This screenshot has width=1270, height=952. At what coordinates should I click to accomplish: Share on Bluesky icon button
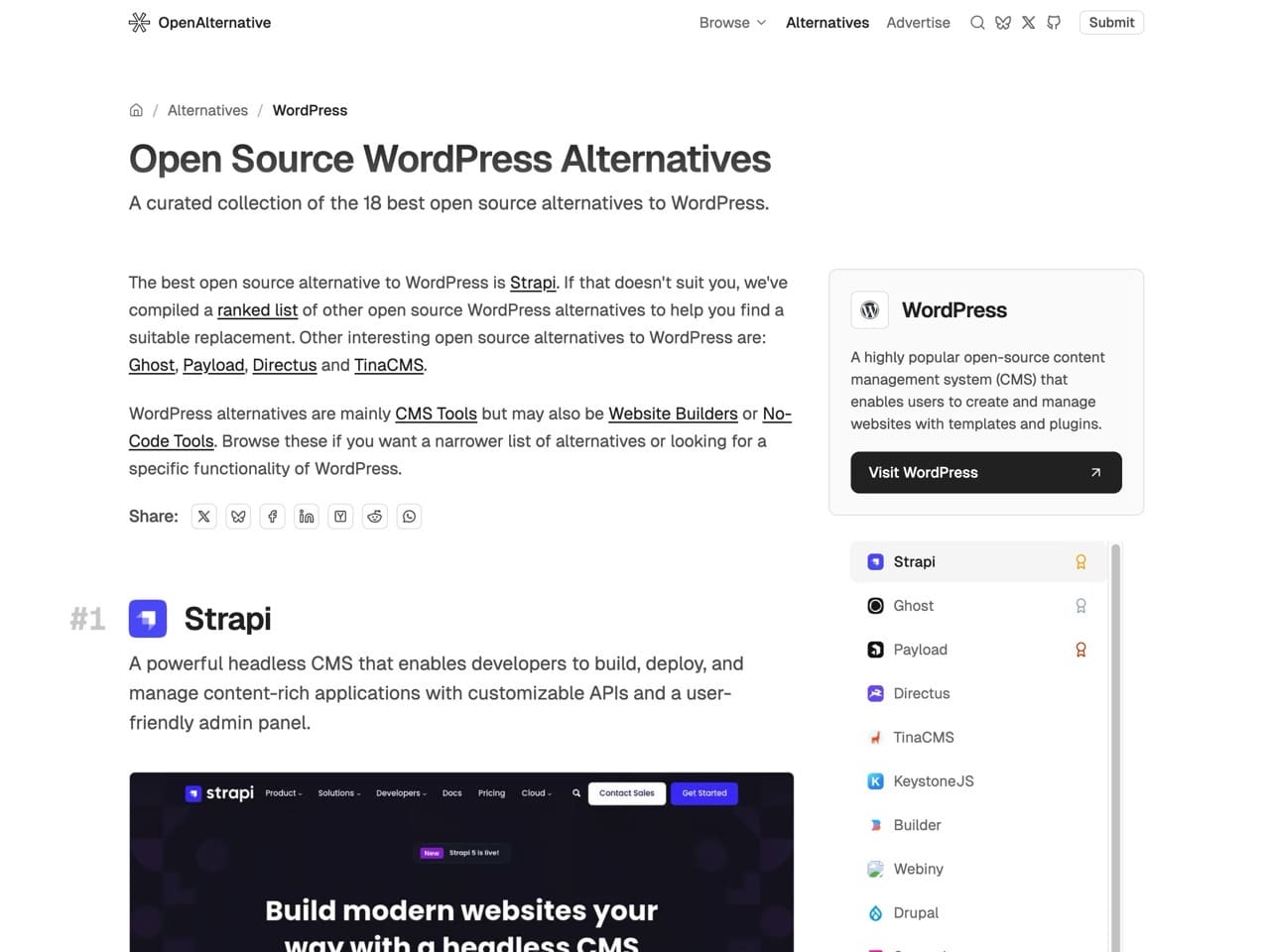coord(238,516)
